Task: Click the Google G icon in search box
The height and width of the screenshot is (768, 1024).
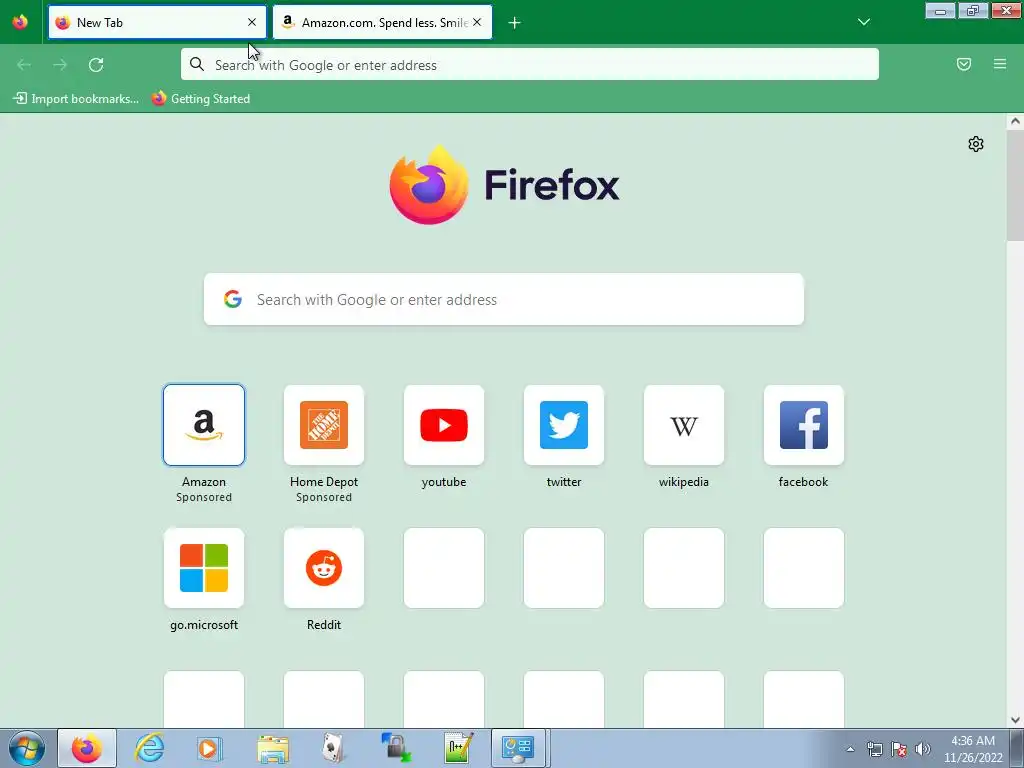Action: tap(233, 299)
